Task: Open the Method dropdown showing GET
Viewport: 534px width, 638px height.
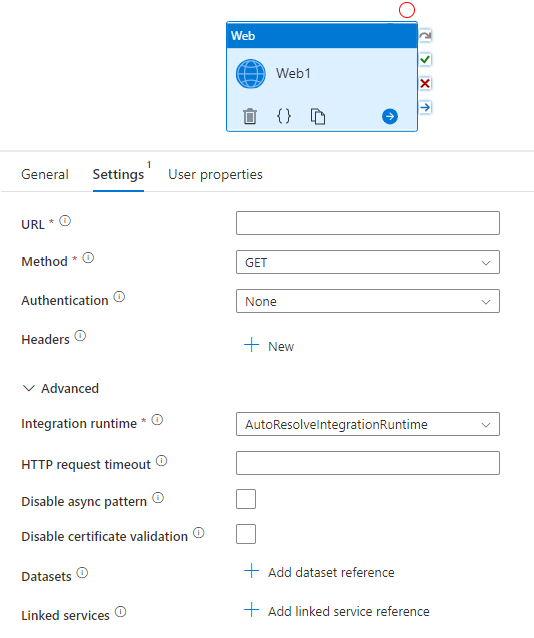Action: click(368, 262)
